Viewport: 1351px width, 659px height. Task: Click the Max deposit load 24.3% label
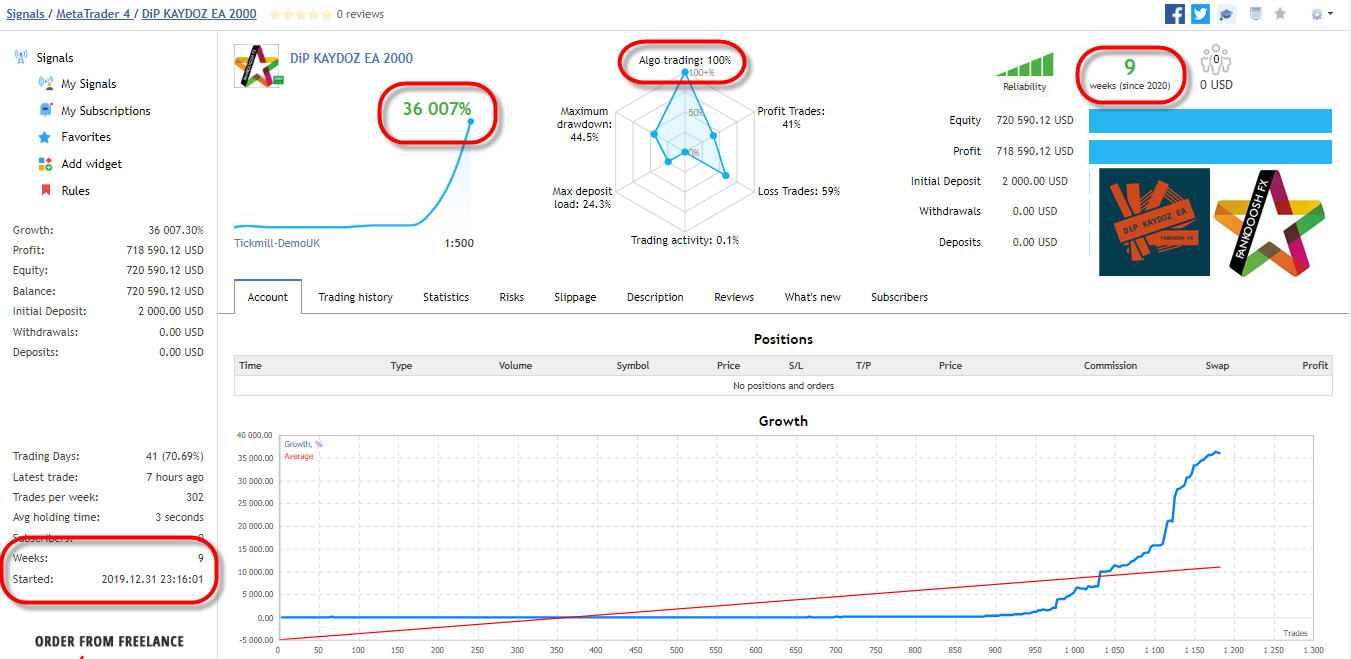(x=582, y=197)
